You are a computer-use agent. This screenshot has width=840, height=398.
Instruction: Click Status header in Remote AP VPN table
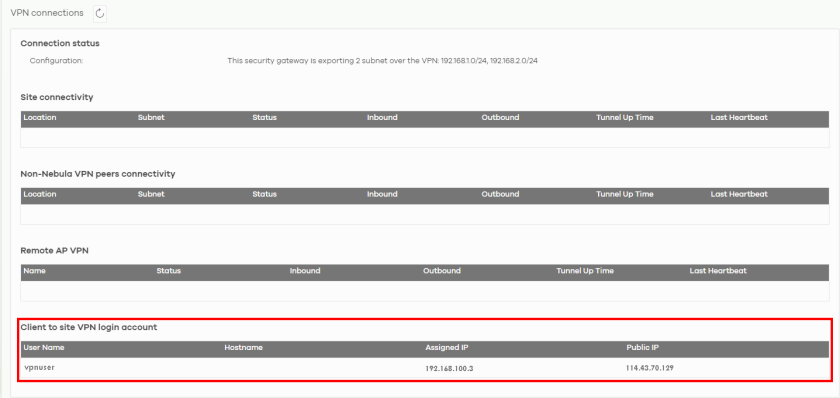[169, 271]
